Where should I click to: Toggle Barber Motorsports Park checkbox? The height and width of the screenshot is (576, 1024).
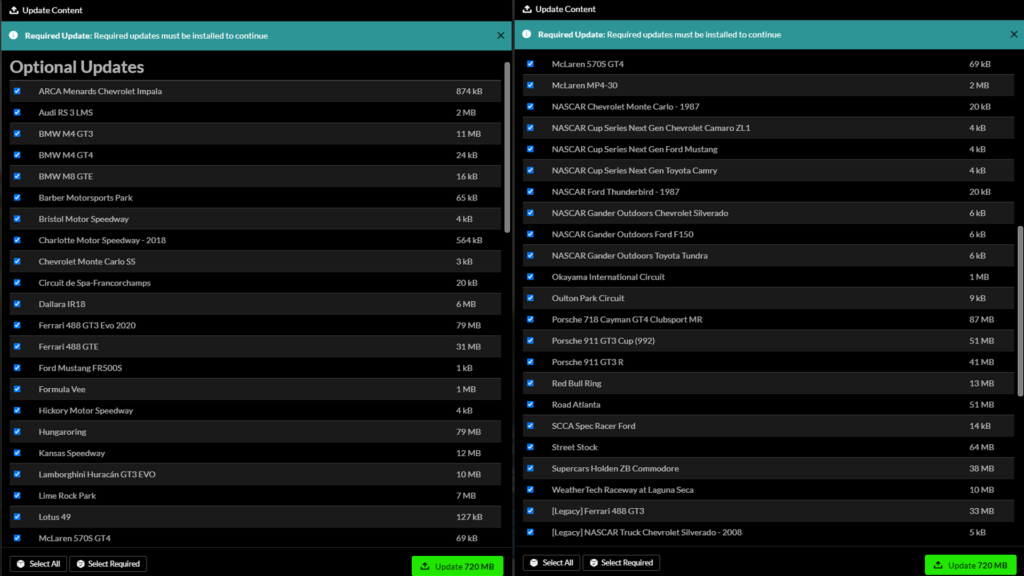[x=17, y=198]
